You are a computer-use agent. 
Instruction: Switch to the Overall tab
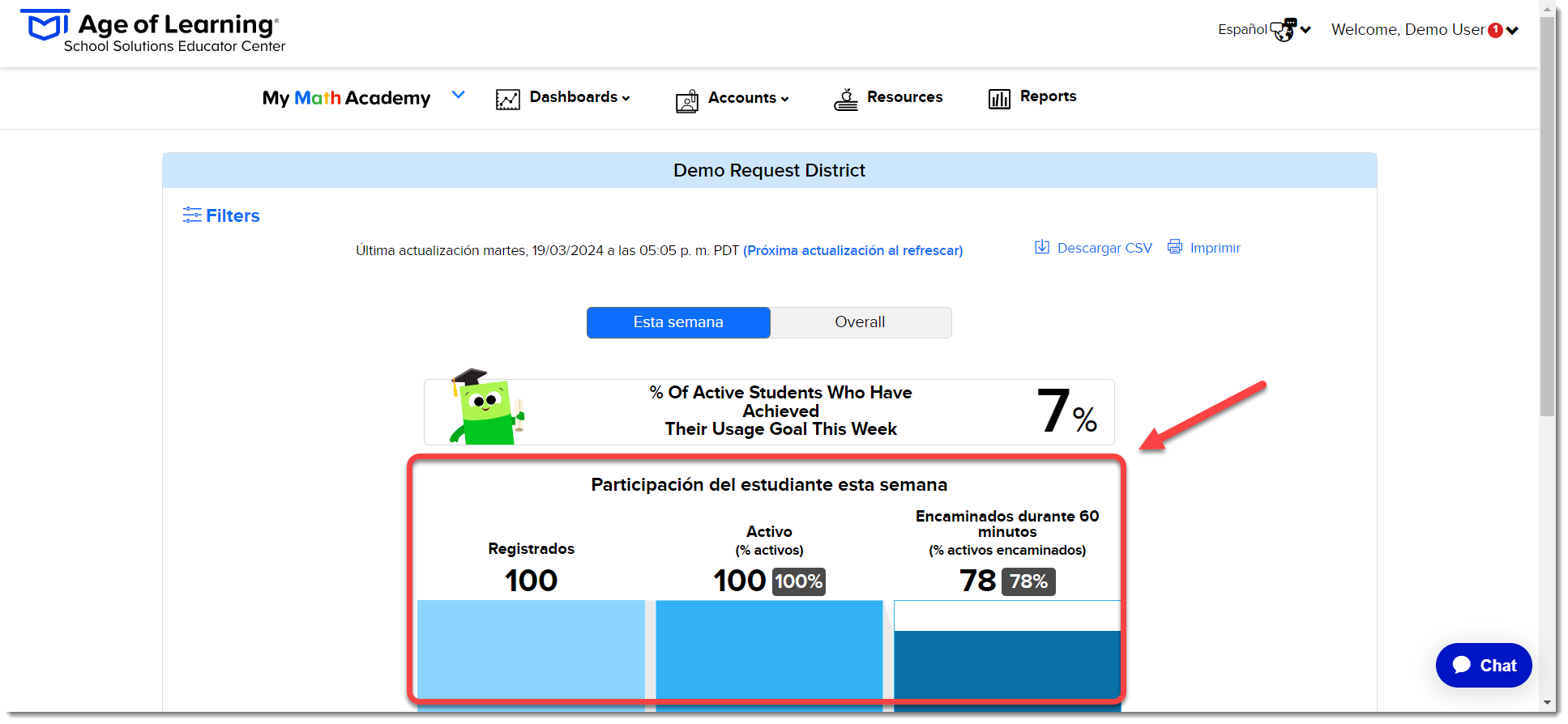(x=861, y=322)
